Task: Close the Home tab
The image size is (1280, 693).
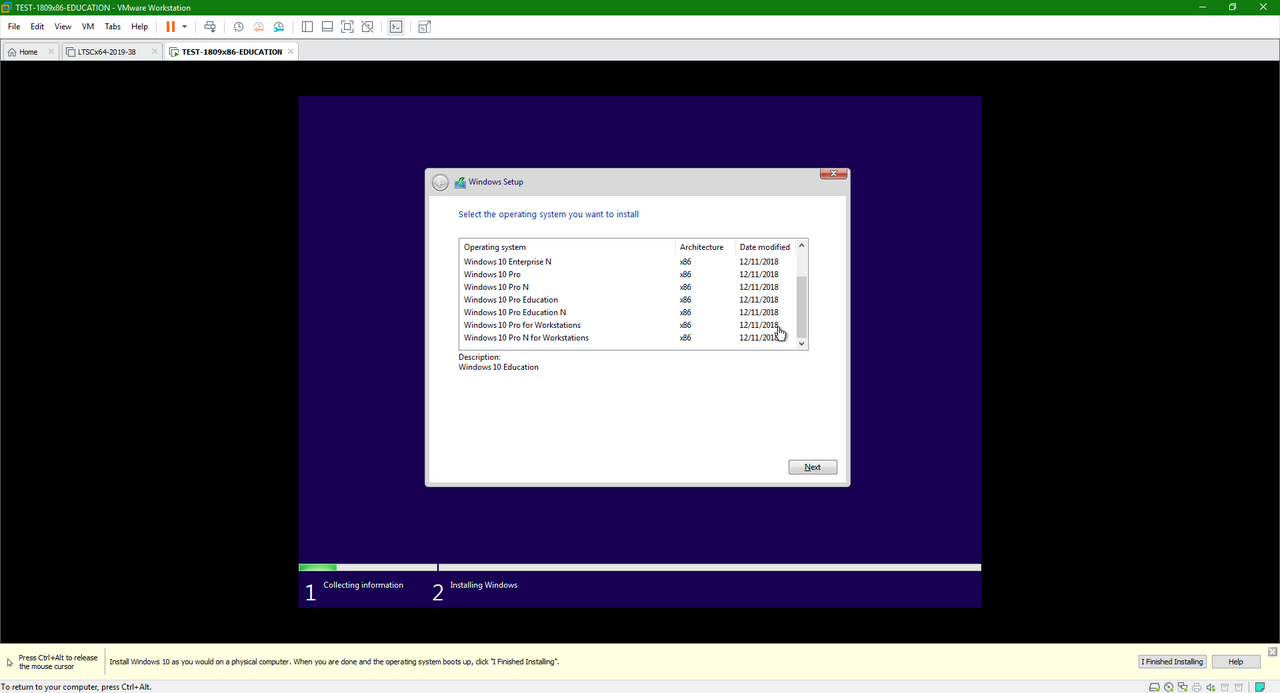Action: [51, 51]
